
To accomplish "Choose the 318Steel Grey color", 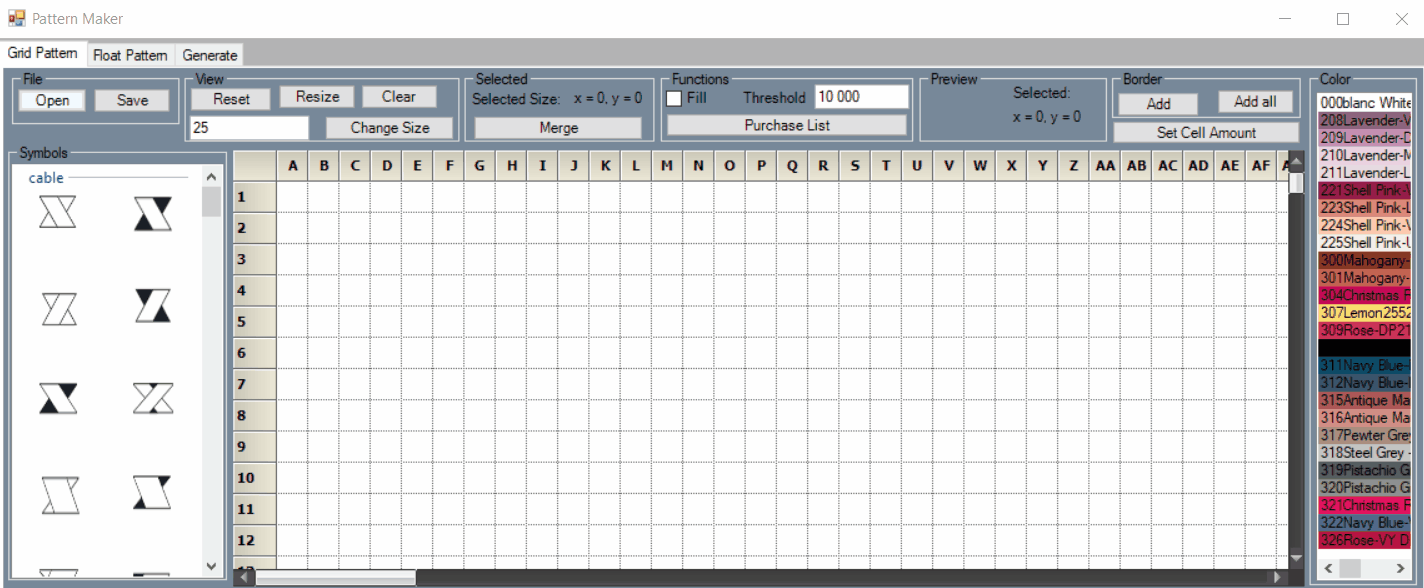I will [1364, 452].
